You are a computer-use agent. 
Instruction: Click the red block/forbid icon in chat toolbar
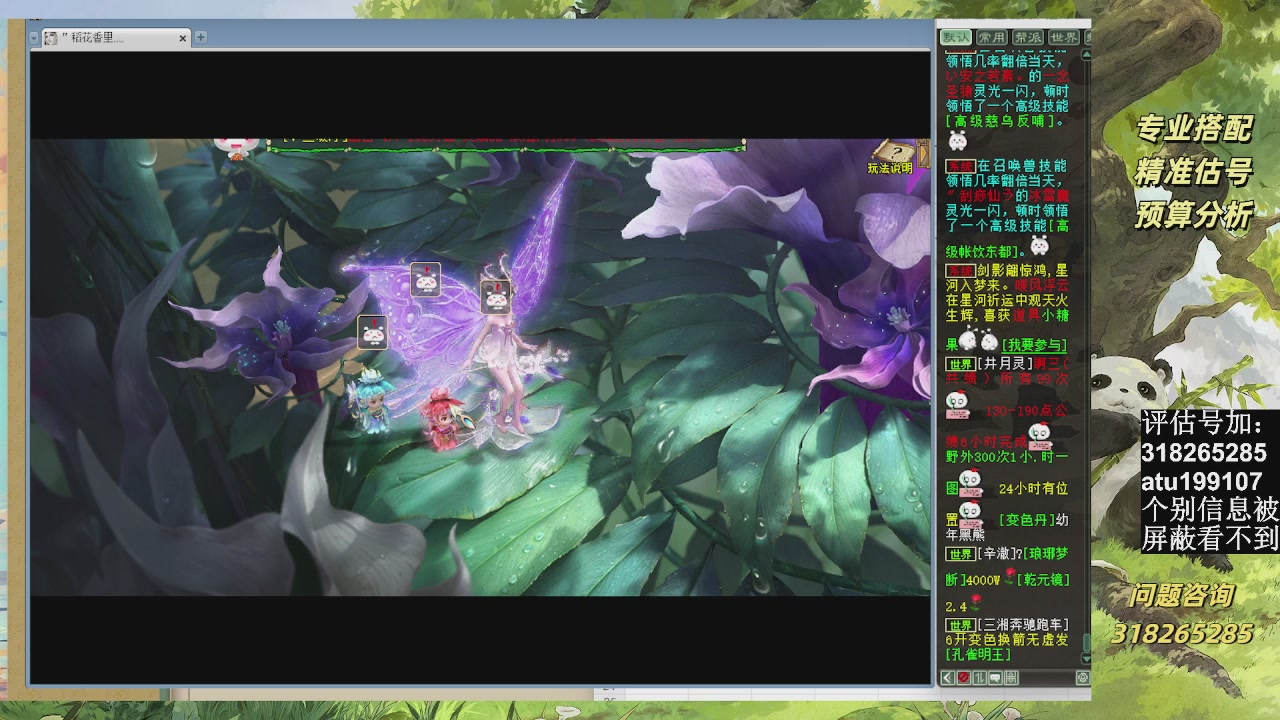coord(963,678)
